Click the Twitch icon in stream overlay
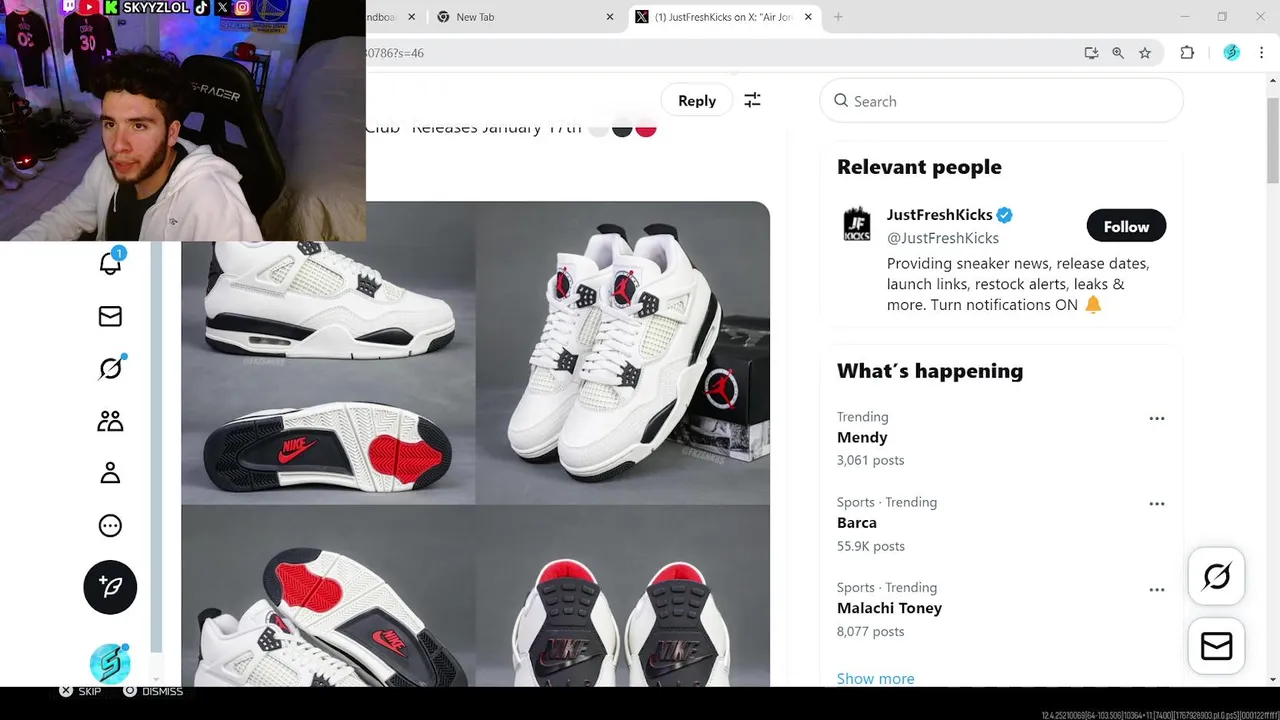The width and height of the screenshot is (1280, 720). (x=69, y=7)
